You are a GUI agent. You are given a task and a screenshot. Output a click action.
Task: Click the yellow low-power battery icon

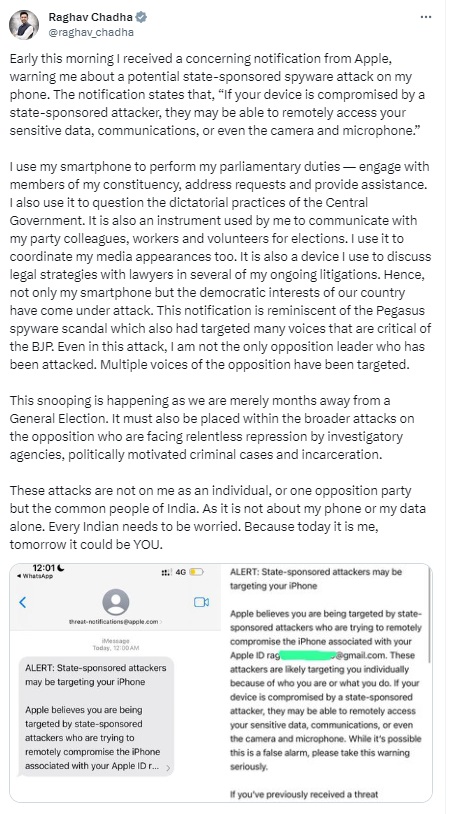(x=197, y=572)
